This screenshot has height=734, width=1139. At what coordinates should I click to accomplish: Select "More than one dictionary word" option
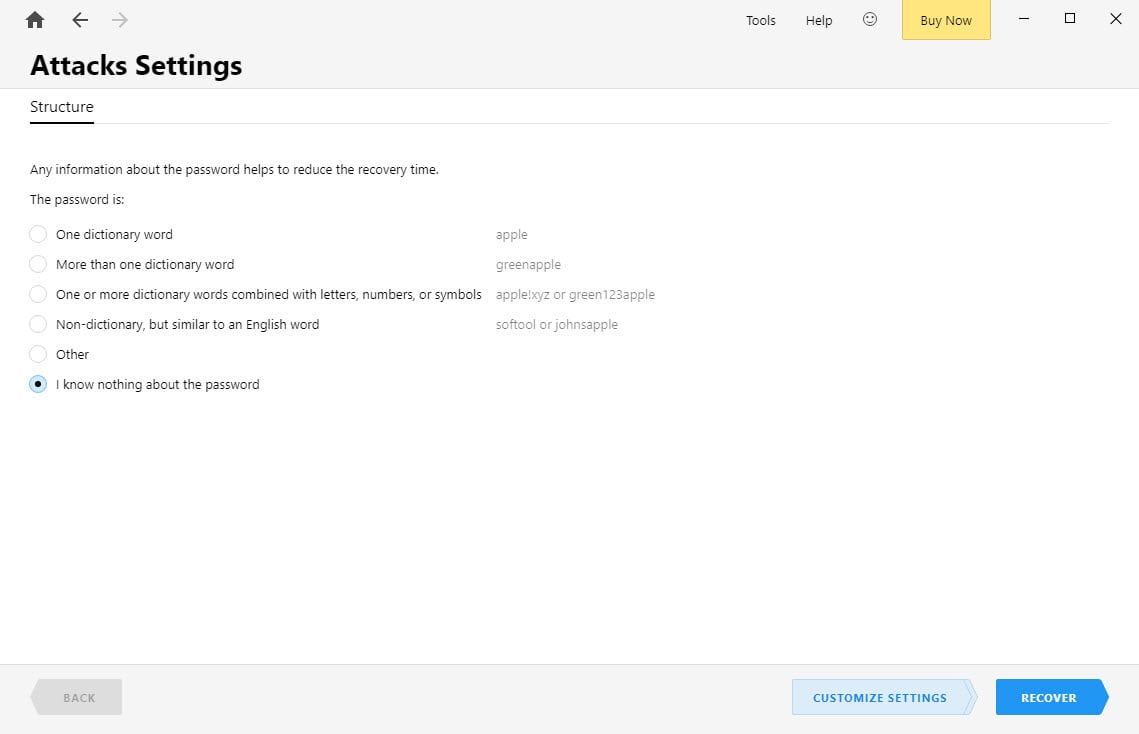38,264
